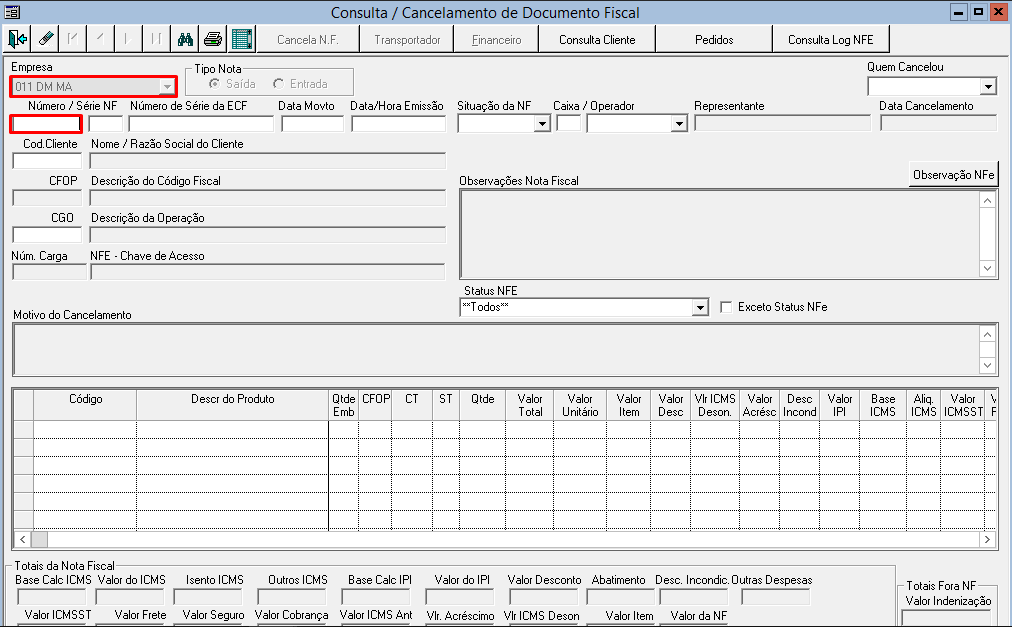1012x627 pixels.
Task: Click the Observação NFe button
Action: click(x=953, y=174)
